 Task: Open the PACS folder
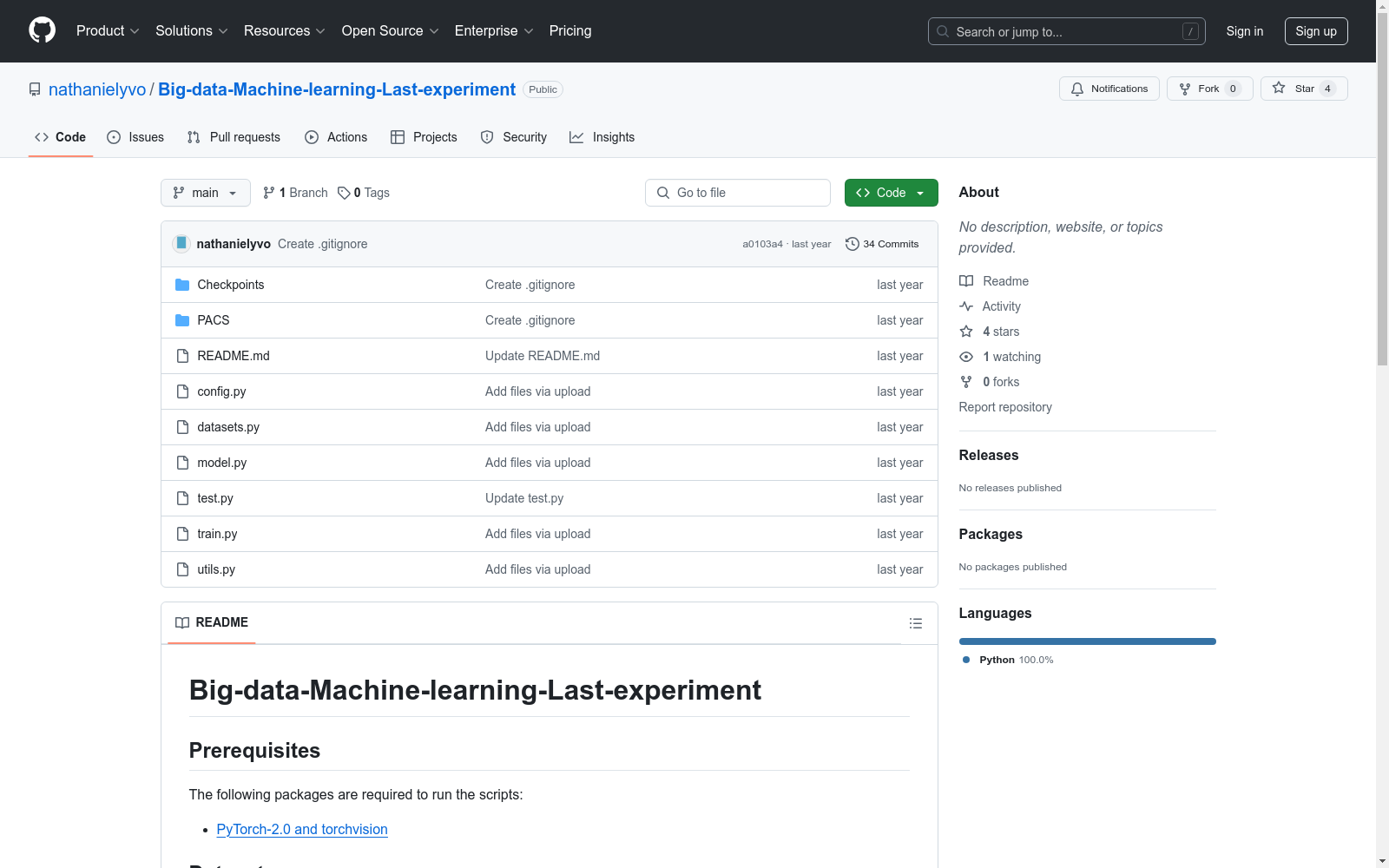[x=214, y=320]
